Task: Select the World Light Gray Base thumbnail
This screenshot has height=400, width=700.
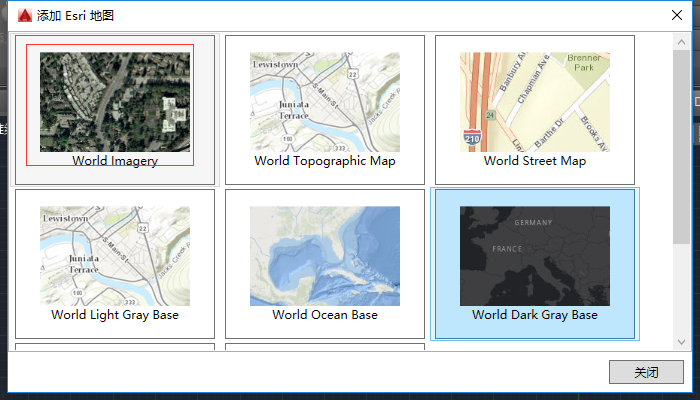Action: (x=115, y=256)
